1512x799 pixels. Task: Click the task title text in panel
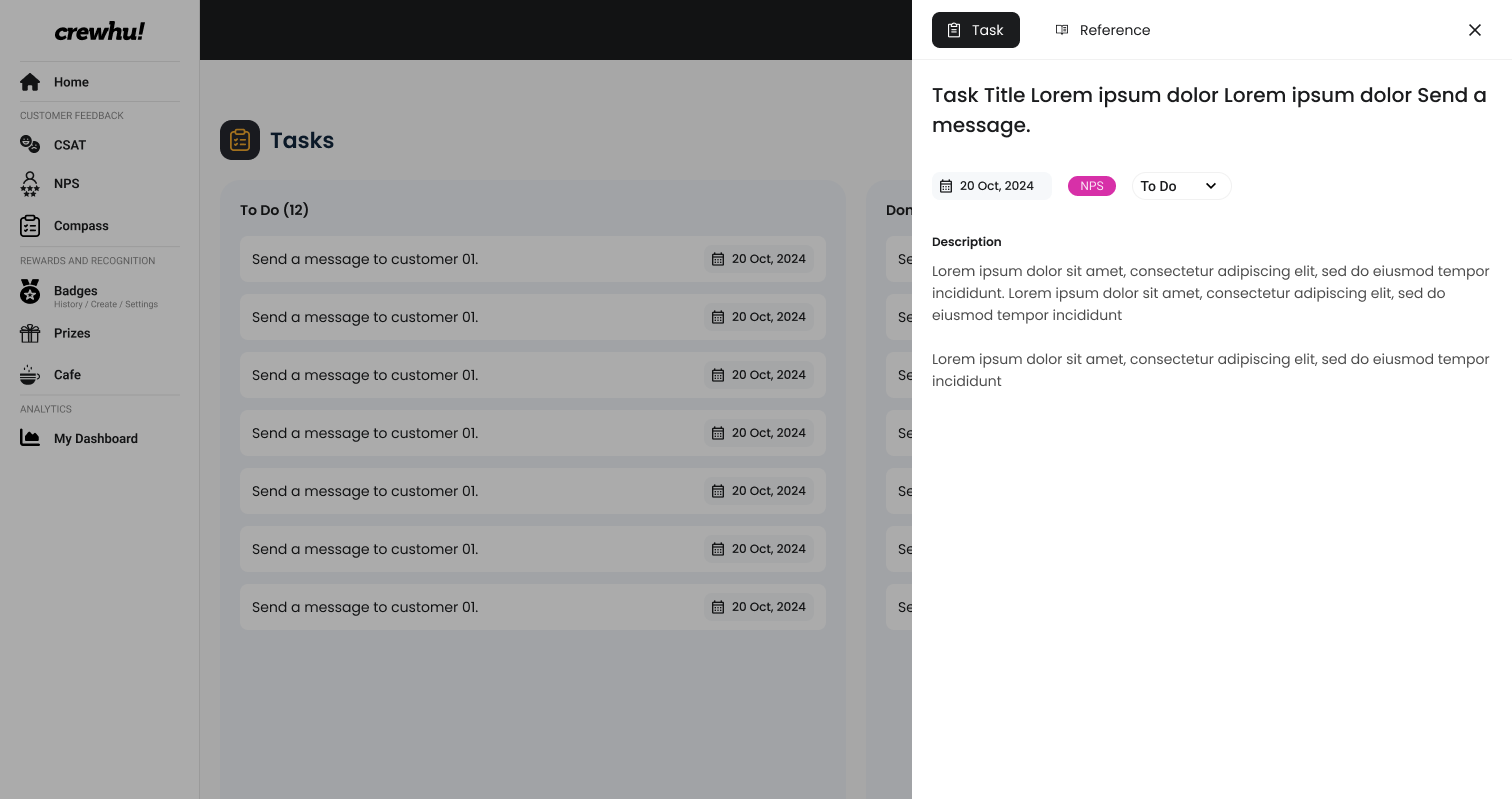click(1209, 110)
